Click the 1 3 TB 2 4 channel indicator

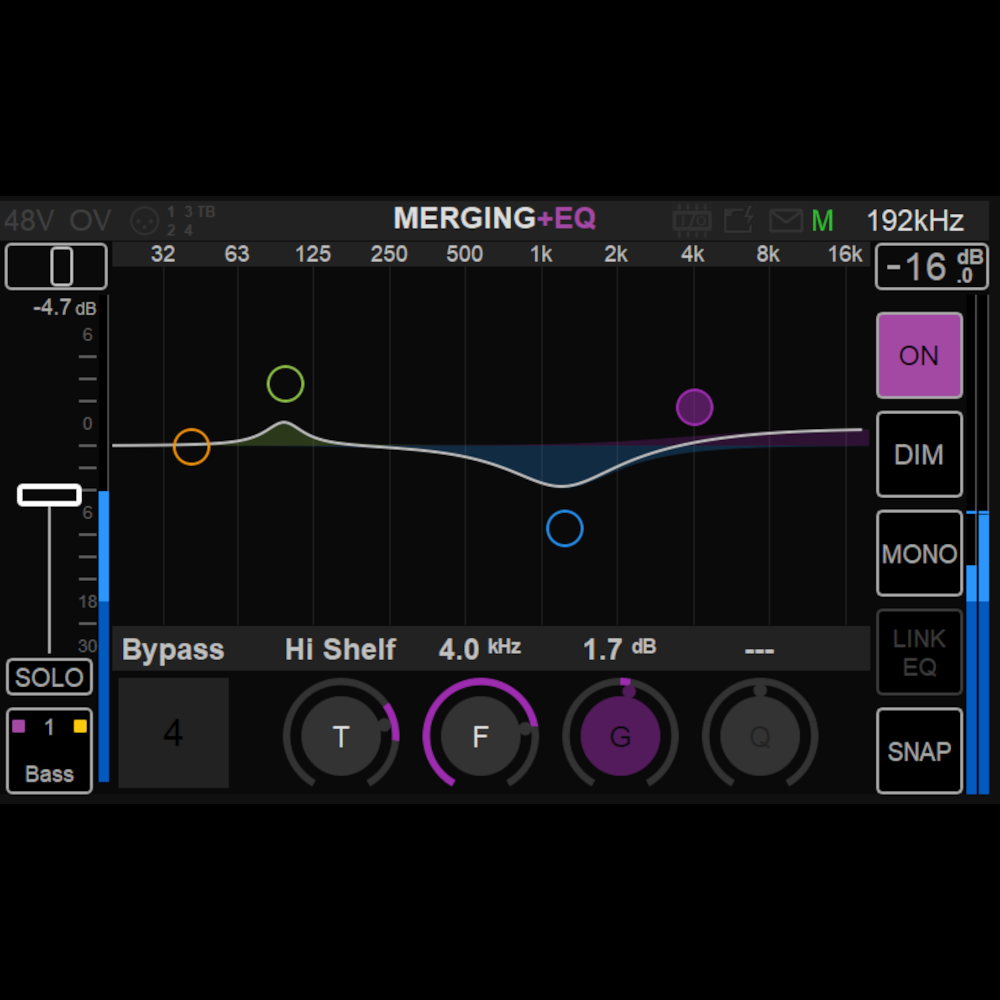191,221
